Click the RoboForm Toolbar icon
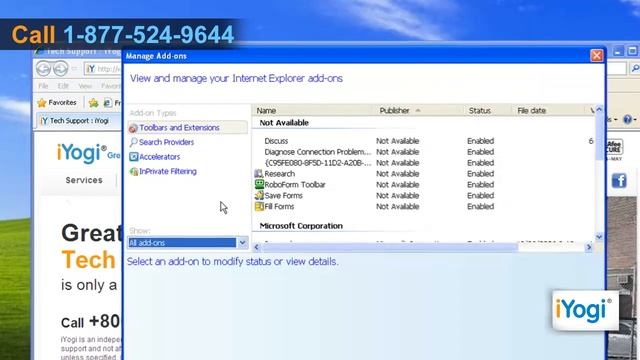The width and height of the screenshot is (640, 360). 259,184
